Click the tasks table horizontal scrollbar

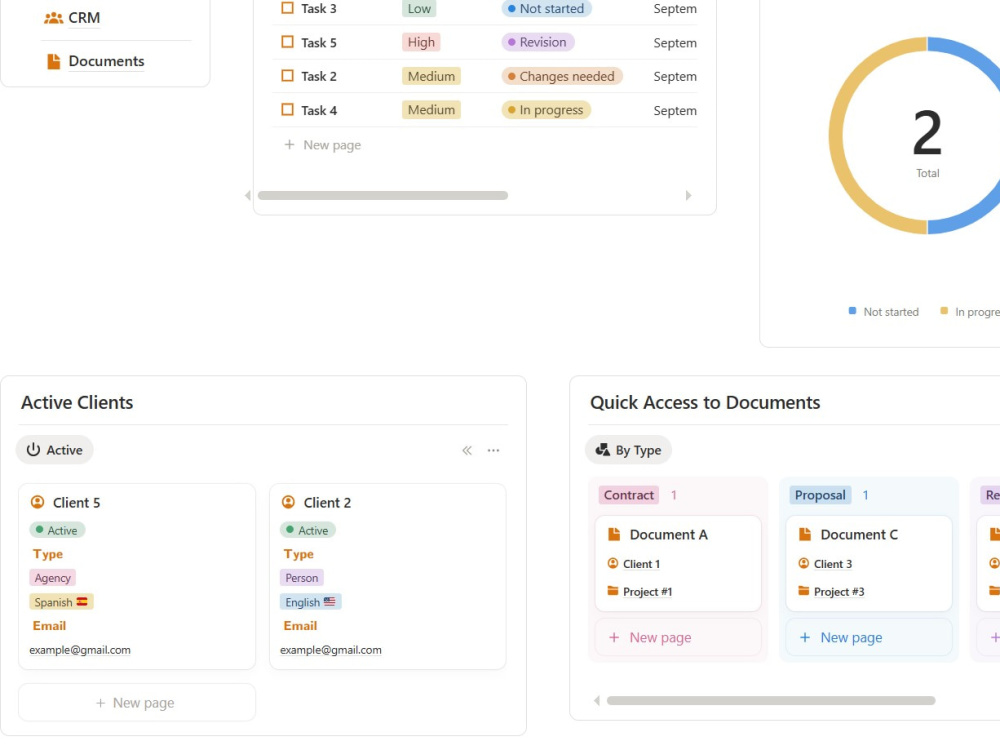pyautogui.click(x=383, y=195)
